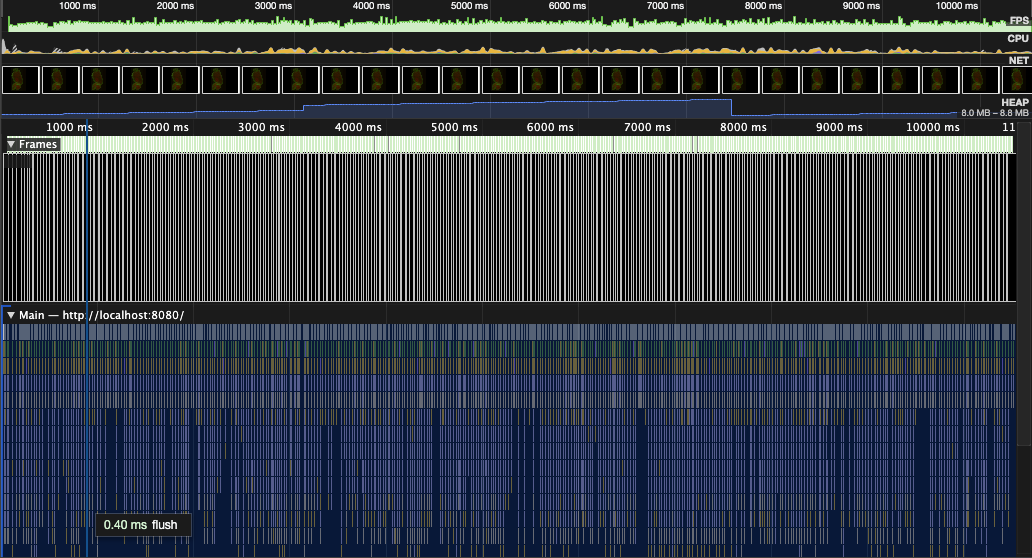Collapse the Frames track triangle
The height and width of the screenshot is (558, 1032).
point(11,144)
